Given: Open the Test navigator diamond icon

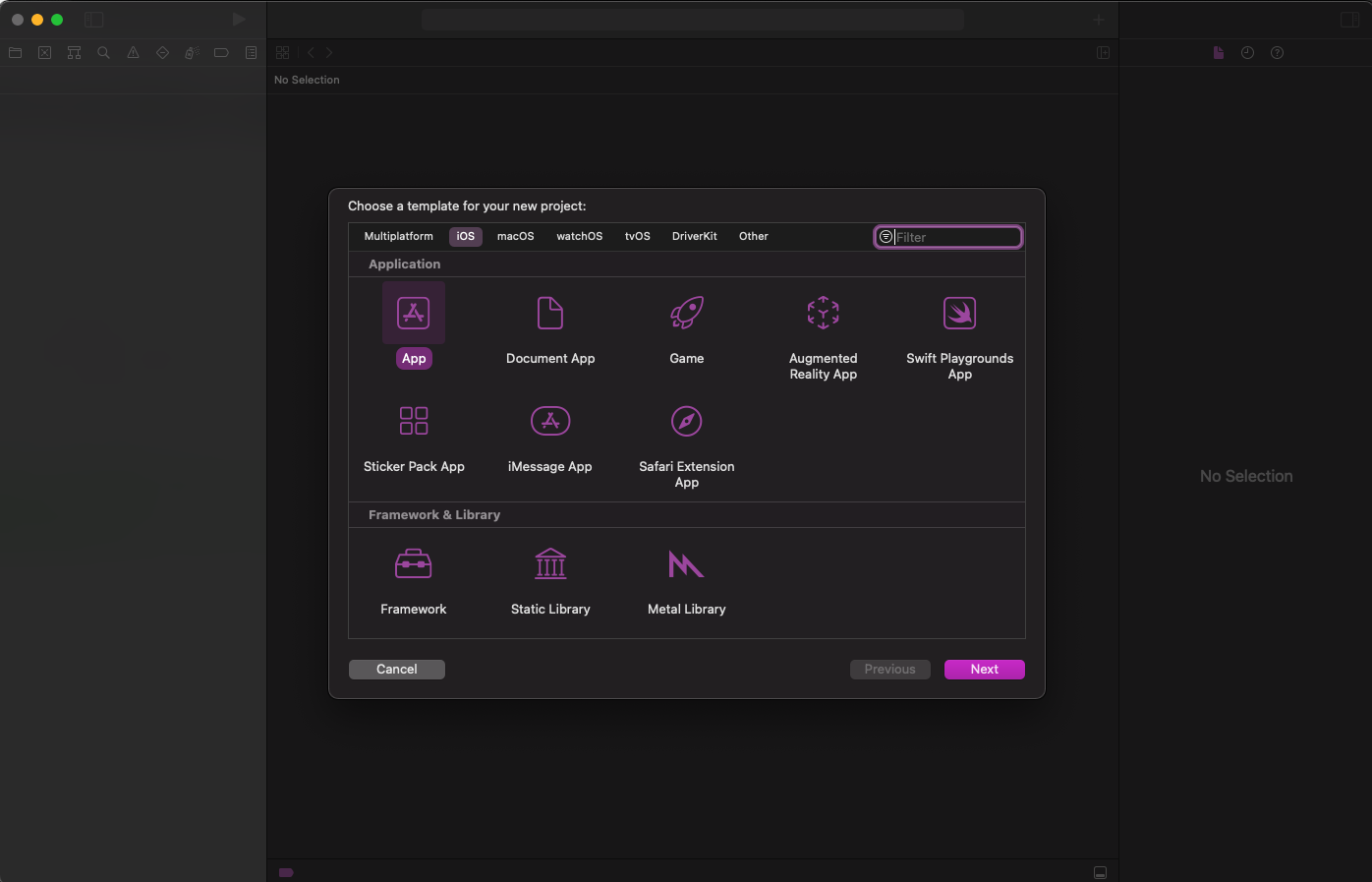Looking at the screenshot, I should point(162,53).
